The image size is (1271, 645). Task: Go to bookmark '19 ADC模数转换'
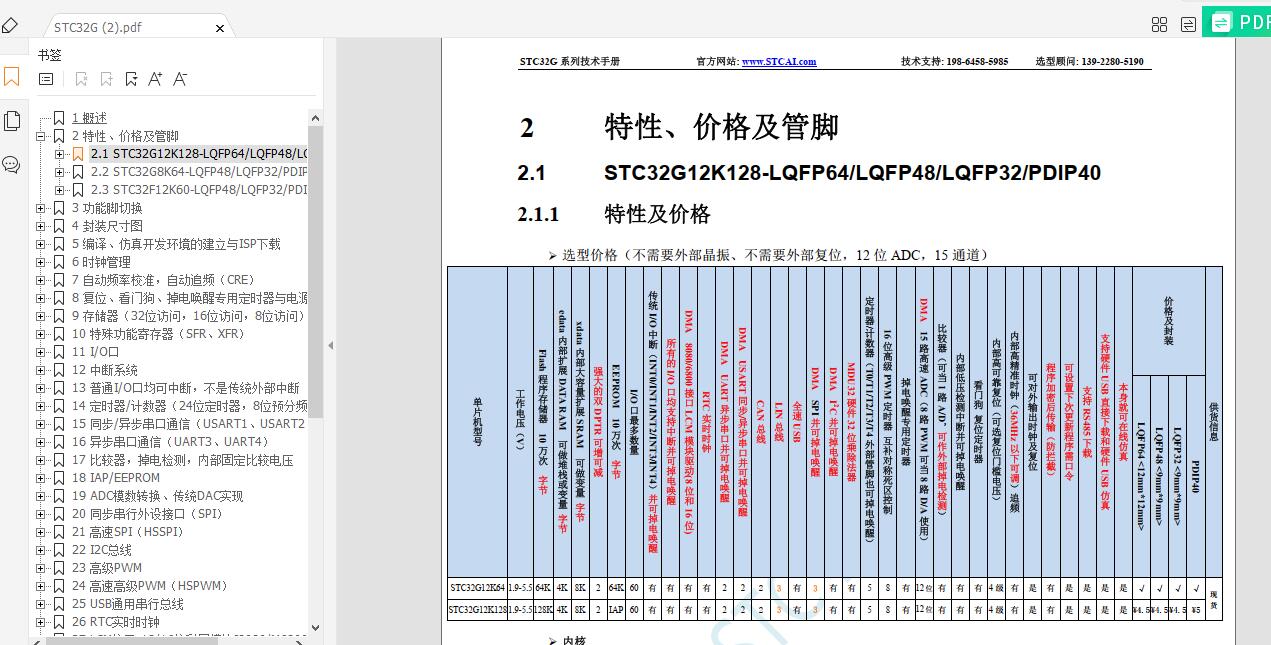coord(157,496)
